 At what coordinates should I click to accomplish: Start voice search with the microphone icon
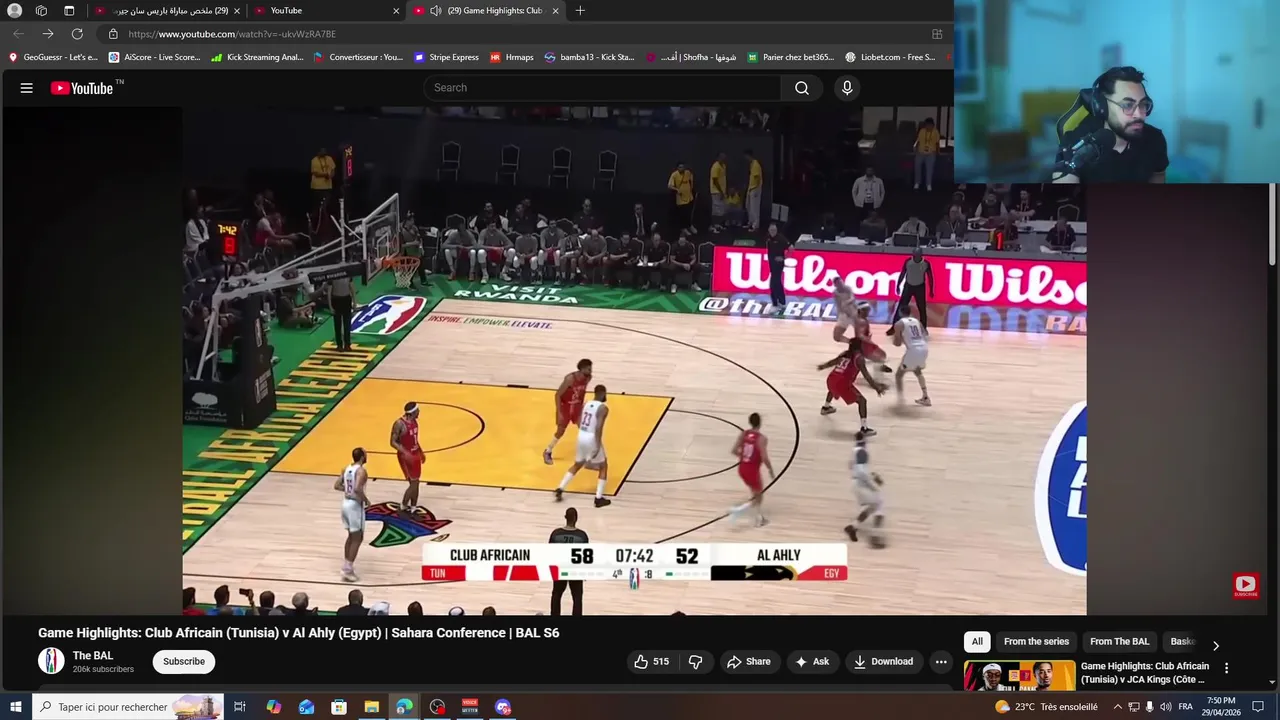(847, 88)
